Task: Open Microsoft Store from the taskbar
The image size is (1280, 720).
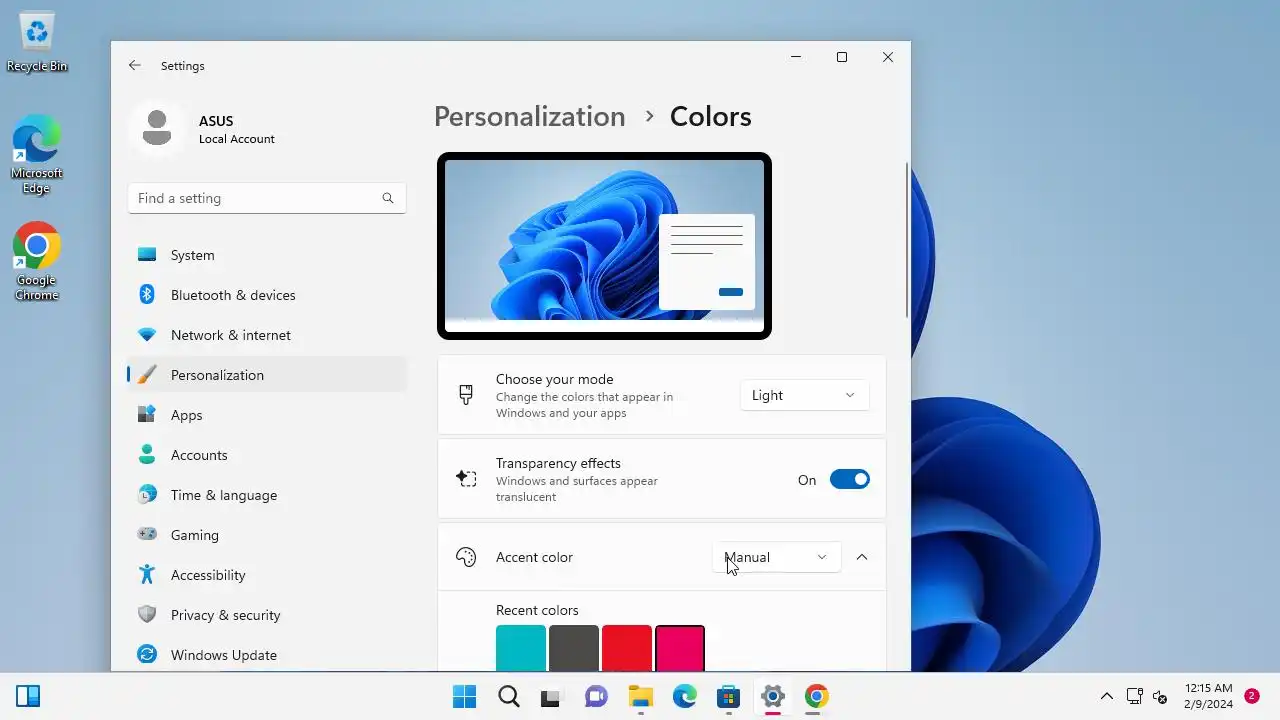Action: (x=728, y=696)
